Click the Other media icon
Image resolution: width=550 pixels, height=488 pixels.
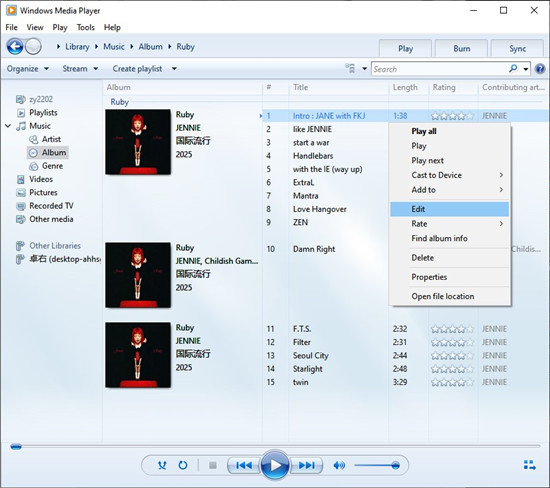pyautogui.click(x=21, y=219)
